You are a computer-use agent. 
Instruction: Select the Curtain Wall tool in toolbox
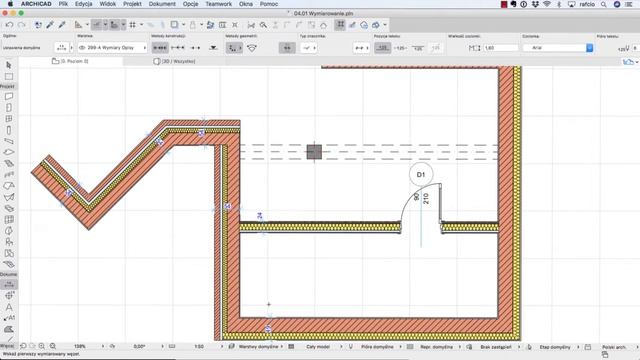pos(9,220)
